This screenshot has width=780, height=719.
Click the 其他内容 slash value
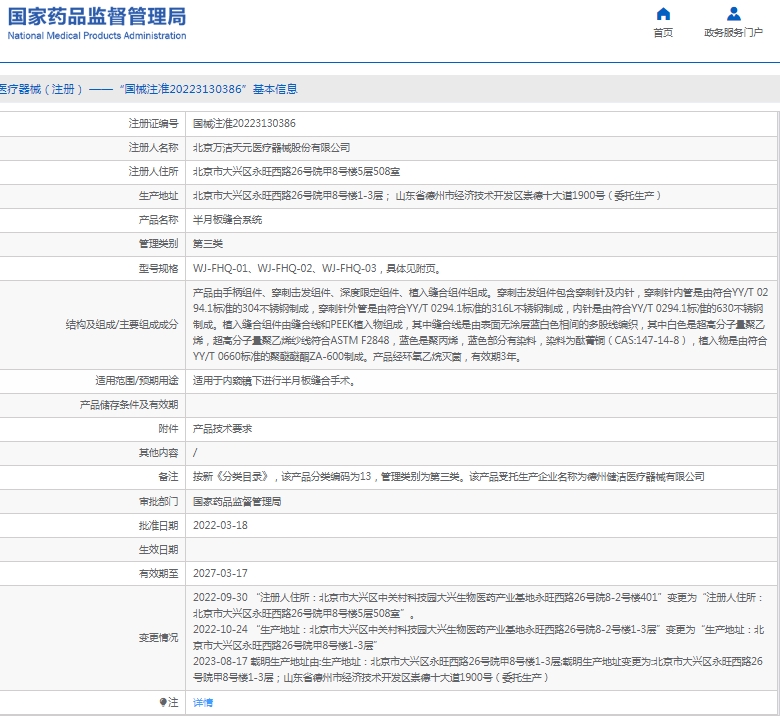tap(195, 452)
